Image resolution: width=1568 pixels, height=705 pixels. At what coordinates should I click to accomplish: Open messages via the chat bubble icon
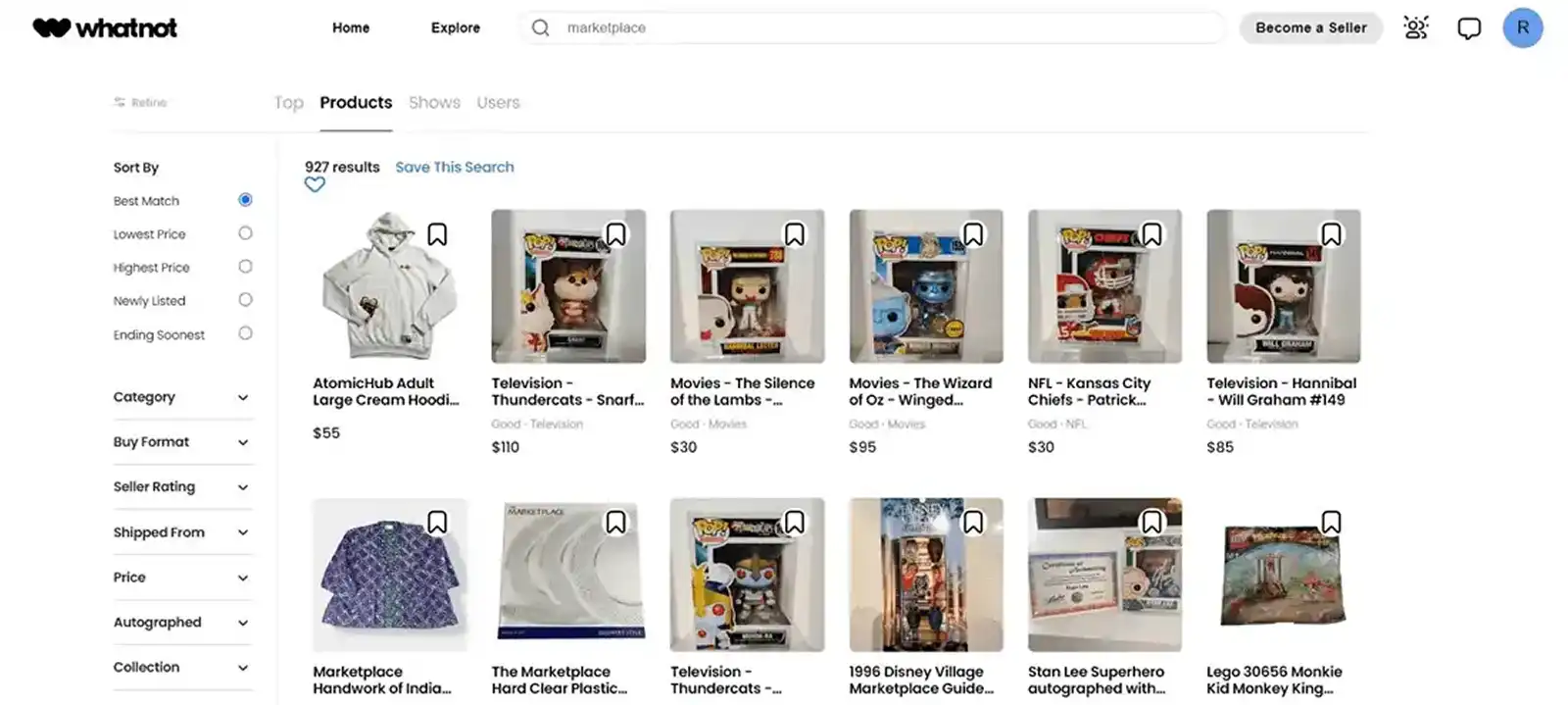pyautogui.click(x=1468, y=27)
